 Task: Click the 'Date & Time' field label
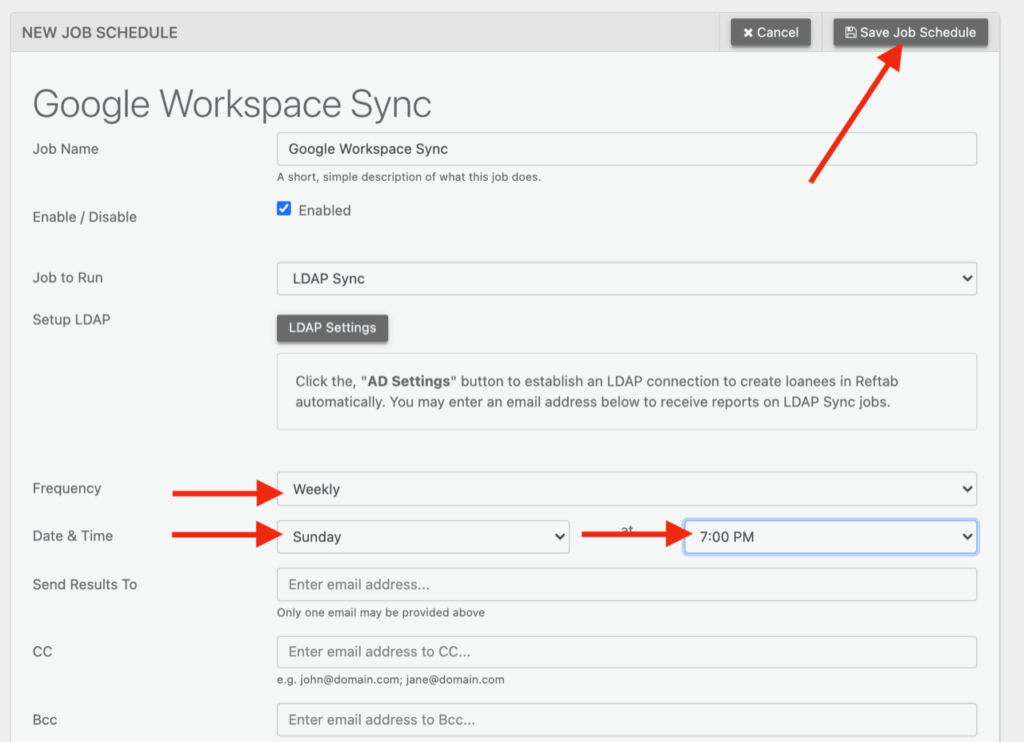coord(72,536)
